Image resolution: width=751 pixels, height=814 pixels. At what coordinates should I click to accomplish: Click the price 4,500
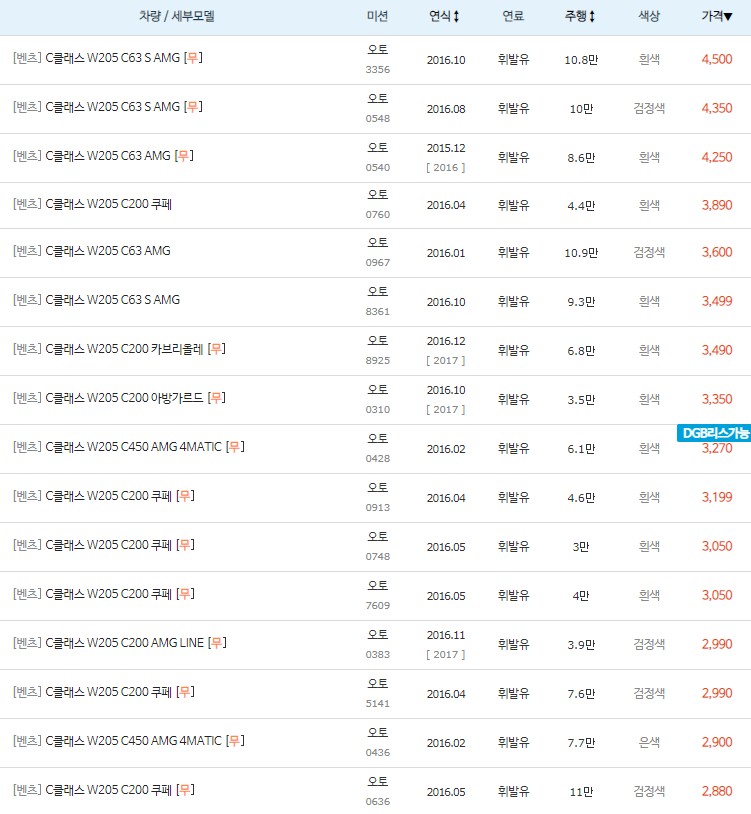pyautogui.click(x=717, y=59)
